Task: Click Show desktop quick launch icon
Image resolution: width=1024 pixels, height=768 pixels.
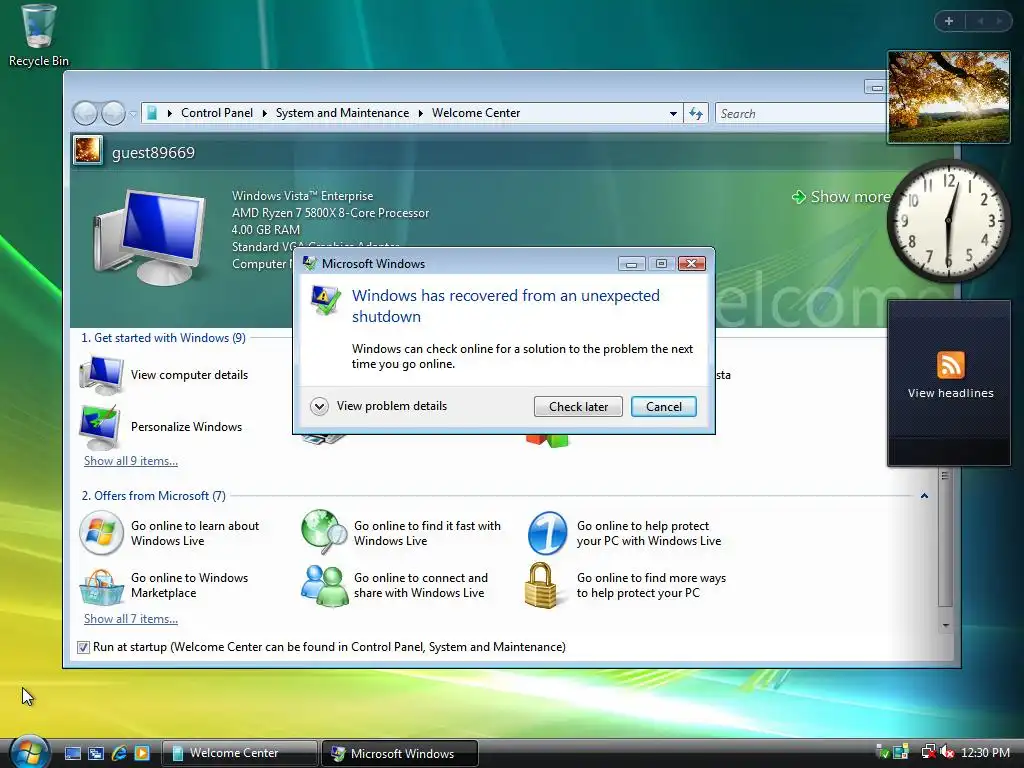Action: [x=73, y=753]
